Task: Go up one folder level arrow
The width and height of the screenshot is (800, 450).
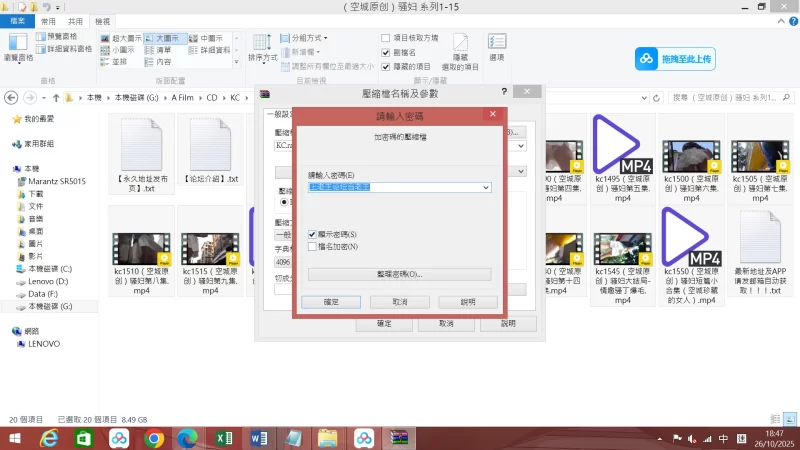Action: pyautogui.click(x=56, y=97)
